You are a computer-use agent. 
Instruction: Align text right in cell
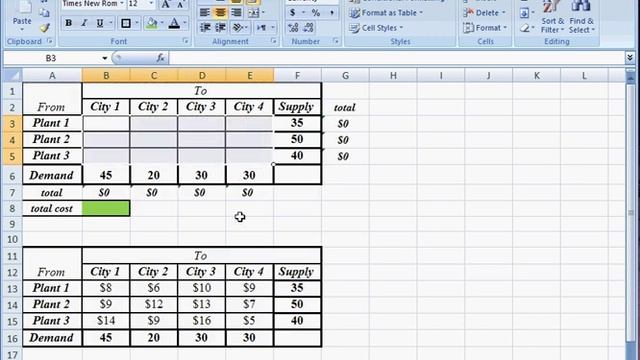point(236,13)
